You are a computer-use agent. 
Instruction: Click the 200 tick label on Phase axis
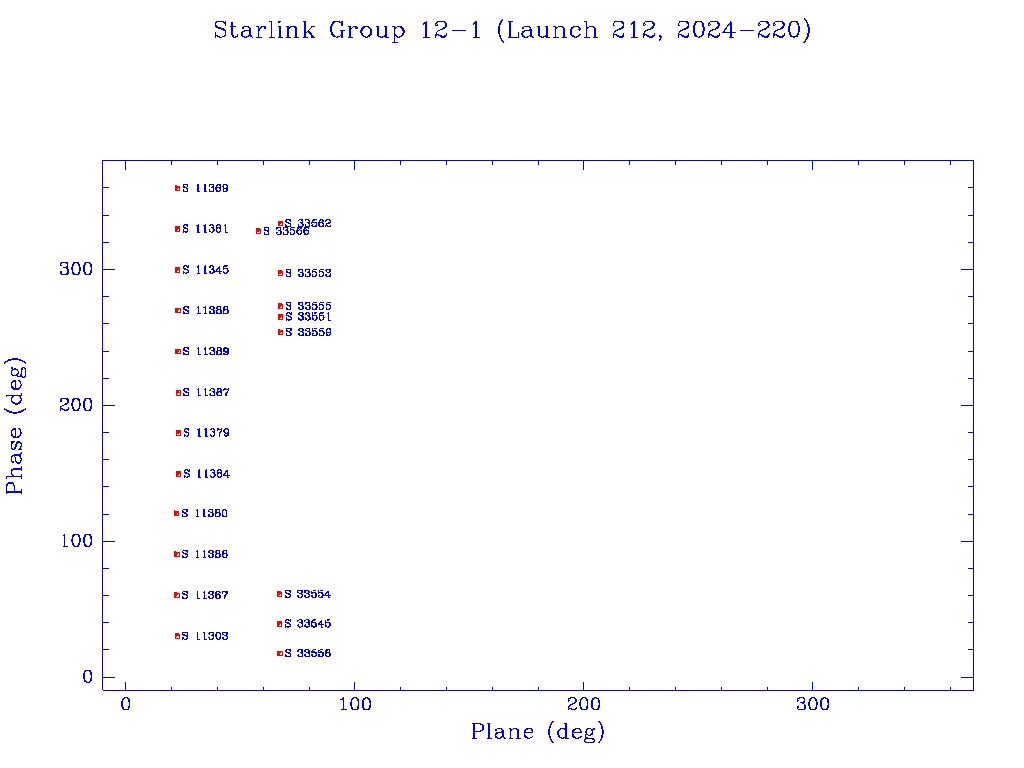(x=76, y=405)
